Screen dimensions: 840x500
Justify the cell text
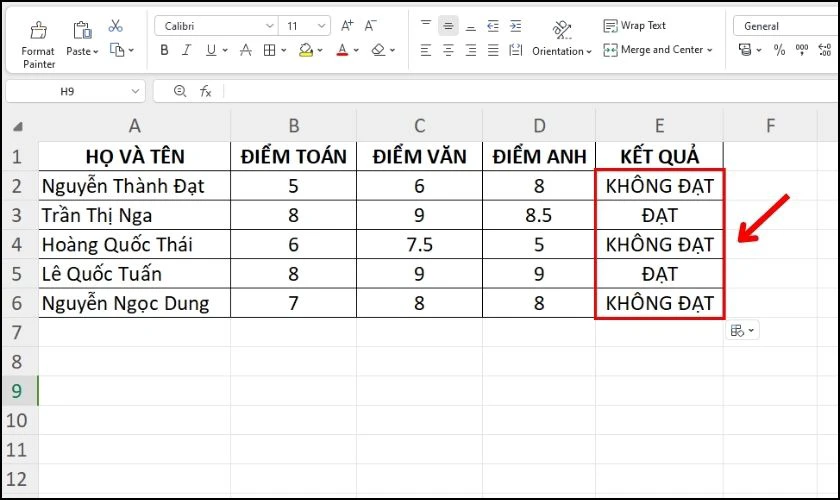pyautogui.click(x=493, y=50)
